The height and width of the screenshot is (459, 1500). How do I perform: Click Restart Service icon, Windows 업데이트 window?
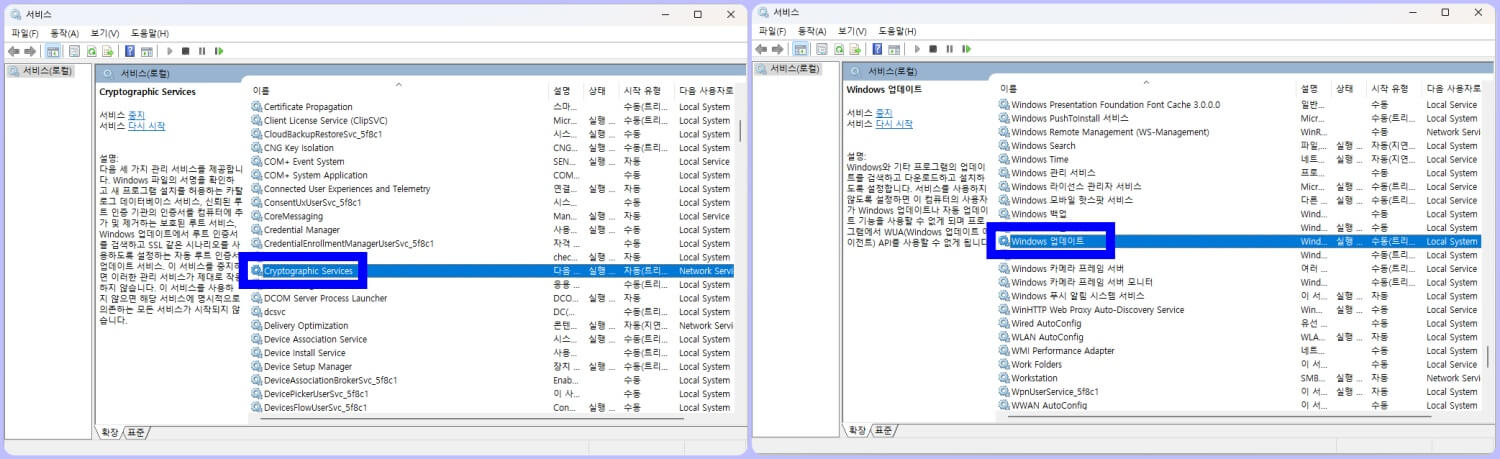point(966,49)
